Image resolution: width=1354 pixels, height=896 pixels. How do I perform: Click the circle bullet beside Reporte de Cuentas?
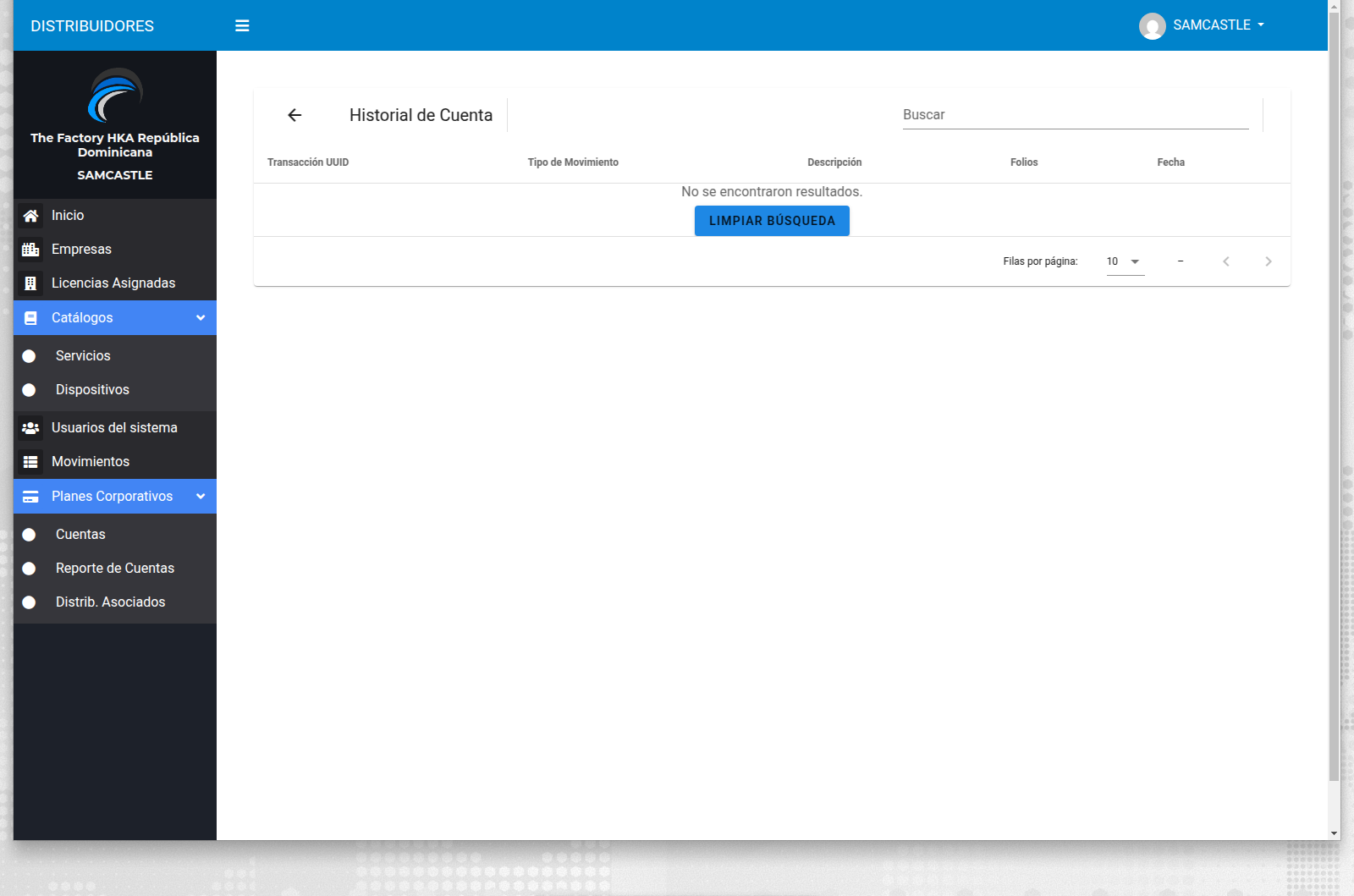pyautogui.click(x=29, y=569)
